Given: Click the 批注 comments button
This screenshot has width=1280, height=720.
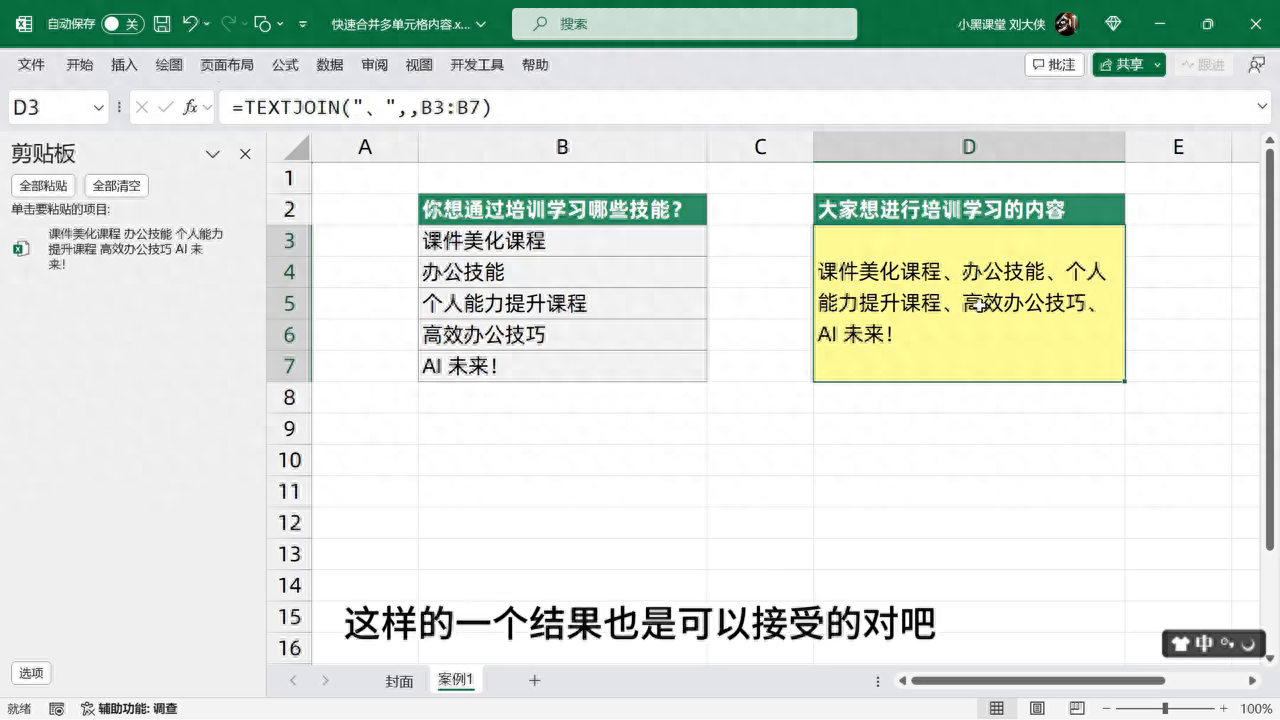Looking at the screenshot, I should point(1055,65).
